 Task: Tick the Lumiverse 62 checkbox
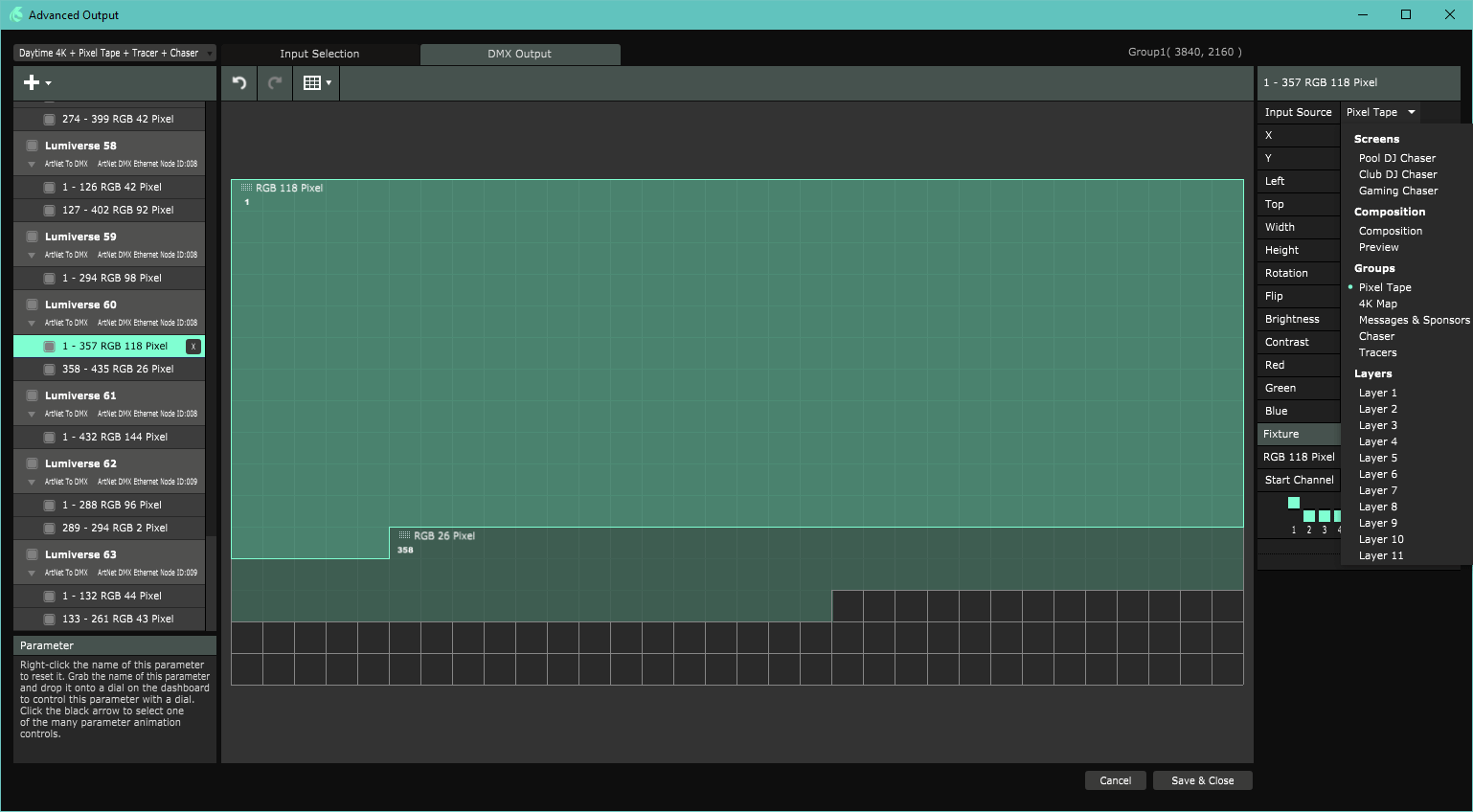(x=32, y=463)
